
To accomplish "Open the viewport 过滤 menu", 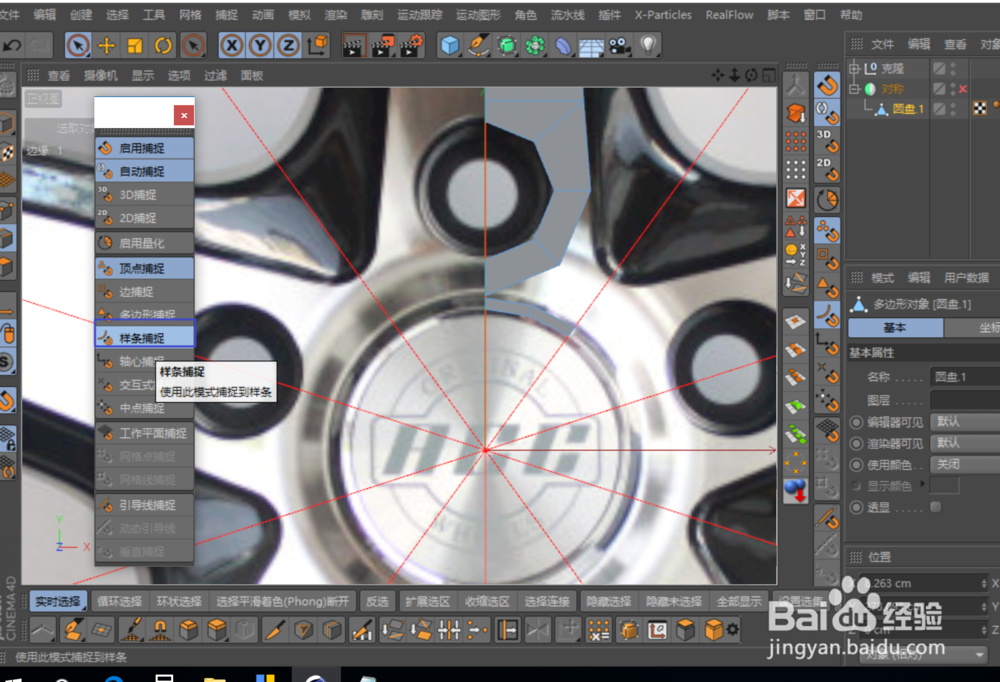I will coord(216,75).
